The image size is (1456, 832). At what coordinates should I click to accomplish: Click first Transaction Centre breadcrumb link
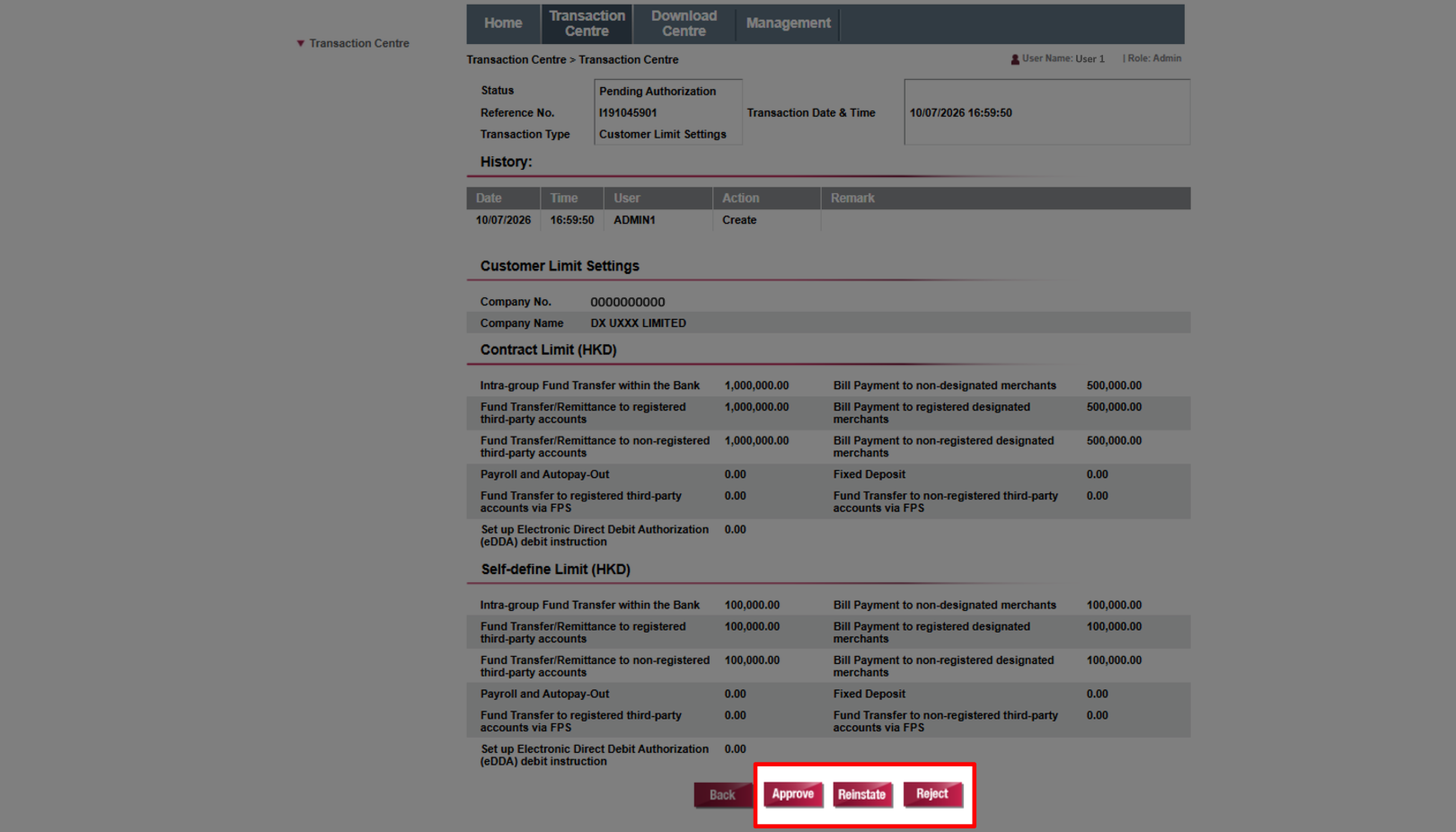click(x=516, y=60)
